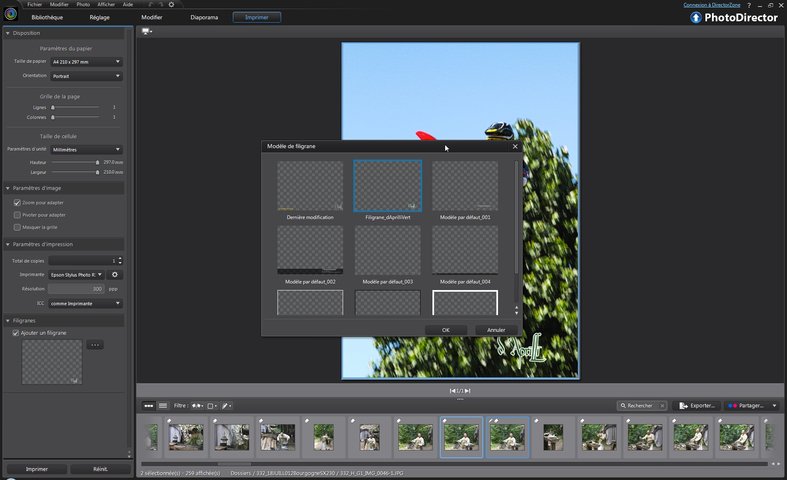This screenshot has width=787, height=480.
Task: Click the PhotoDirector upgrade arrow icon
Action: point(696,17)
